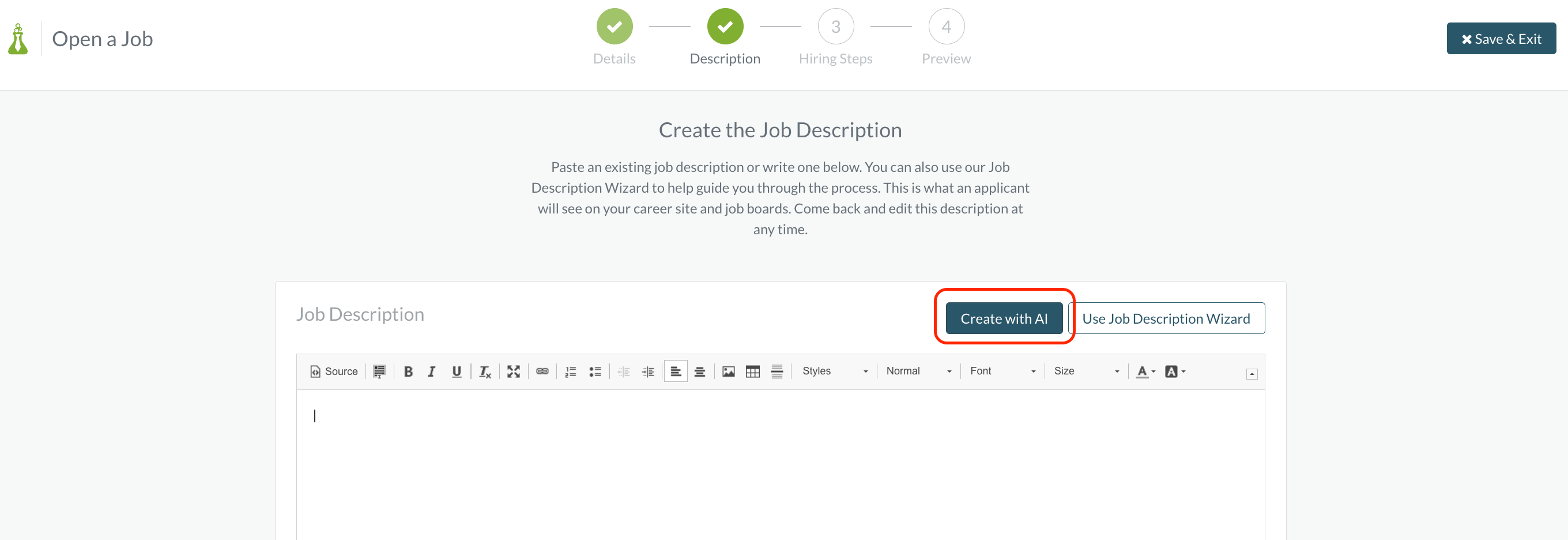
Task: Enable bulleted list formatting
Action: [x=595, y=370]
